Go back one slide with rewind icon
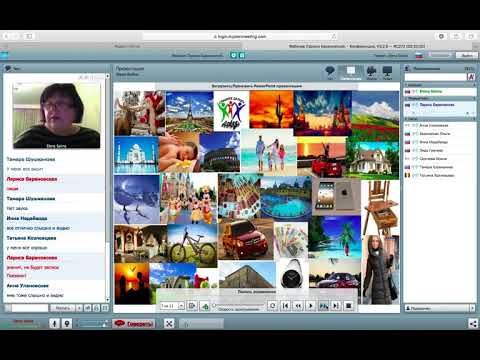This screenshot has width=480, height=360. (298, 305)
